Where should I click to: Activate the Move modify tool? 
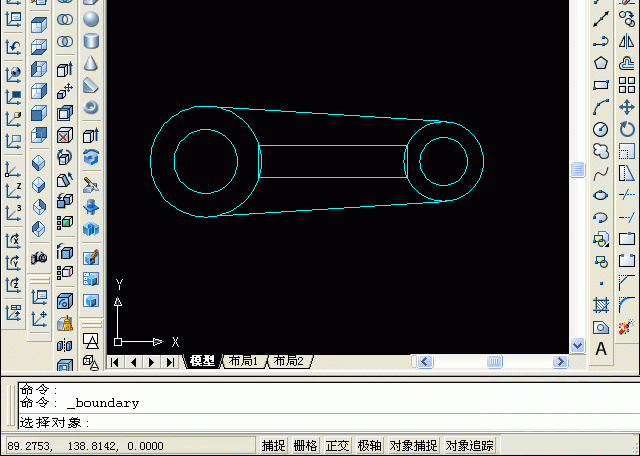pos(627,107)
